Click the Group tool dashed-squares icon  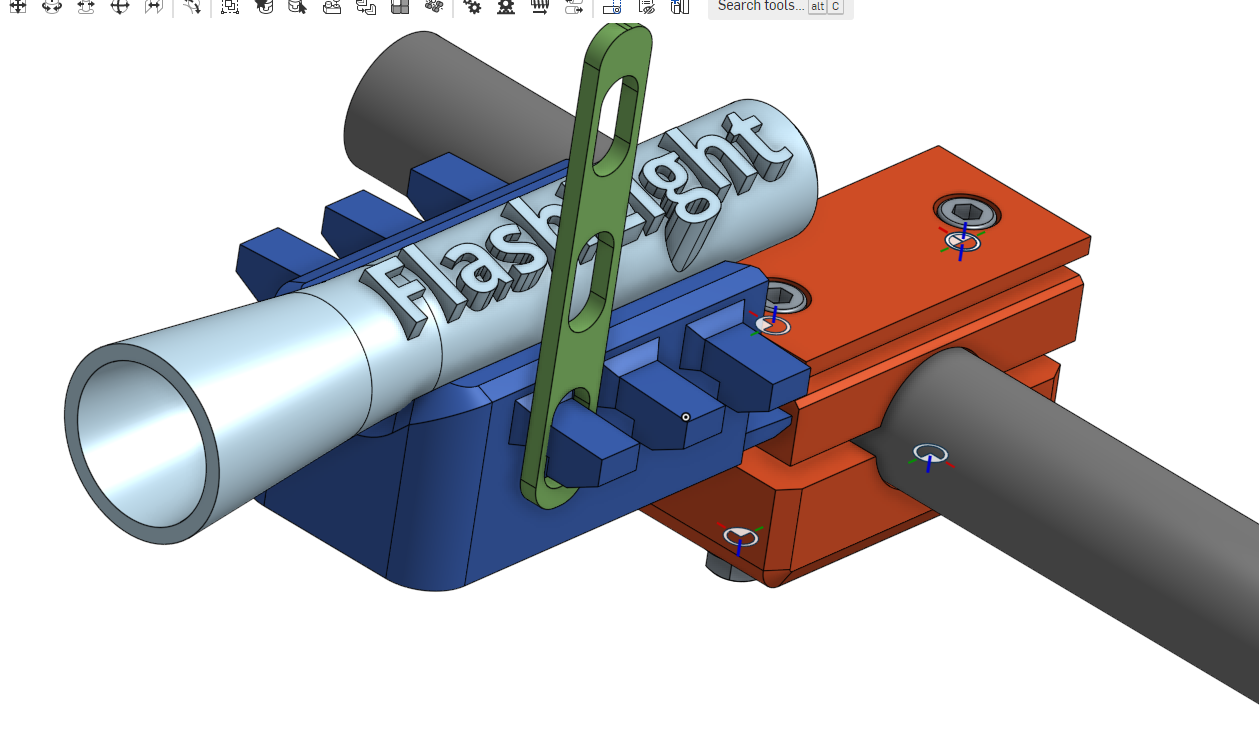tap(230, 6)
